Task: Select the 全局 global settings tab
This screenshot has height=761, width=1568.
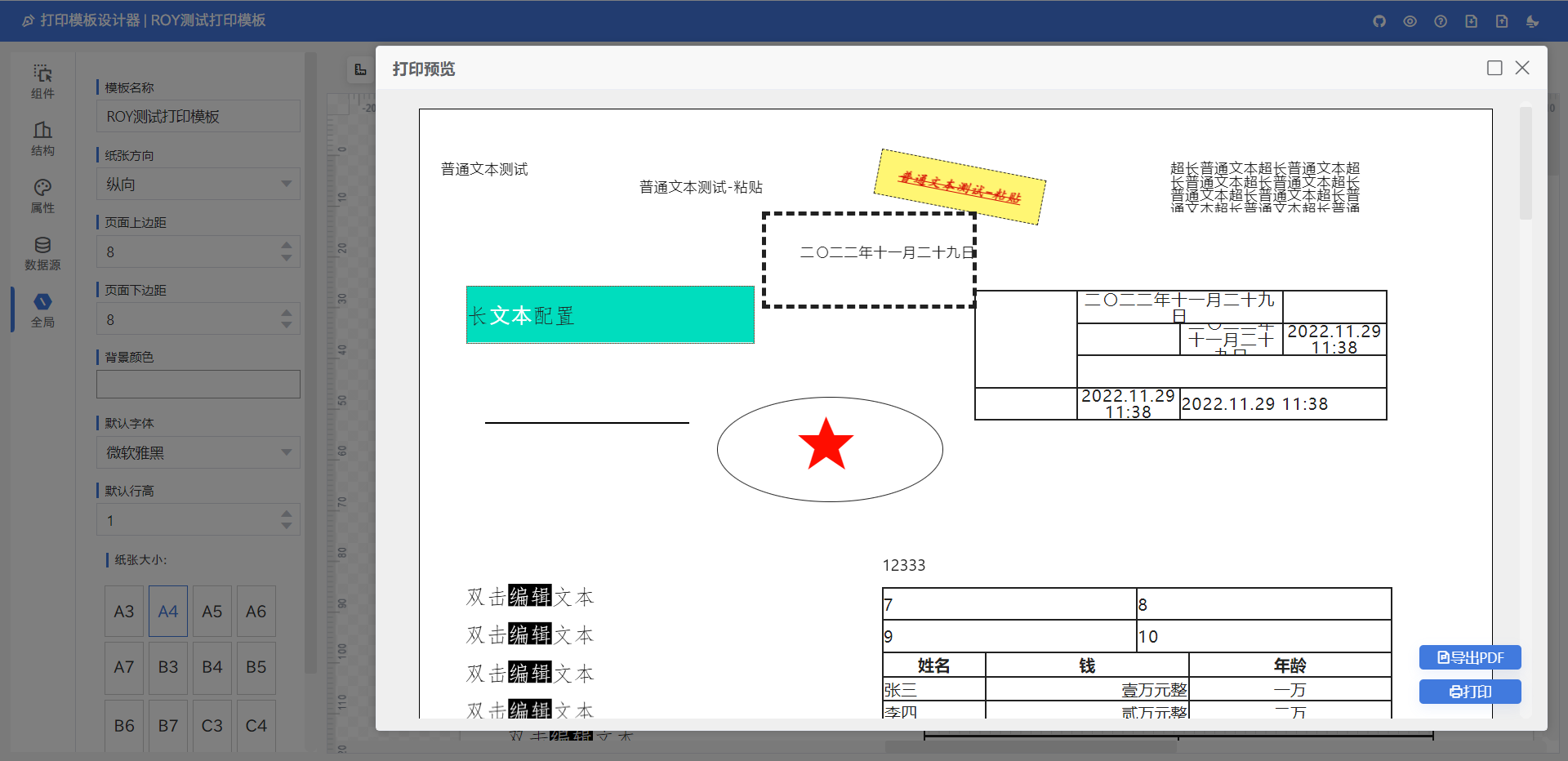Action: coord(42,310)
